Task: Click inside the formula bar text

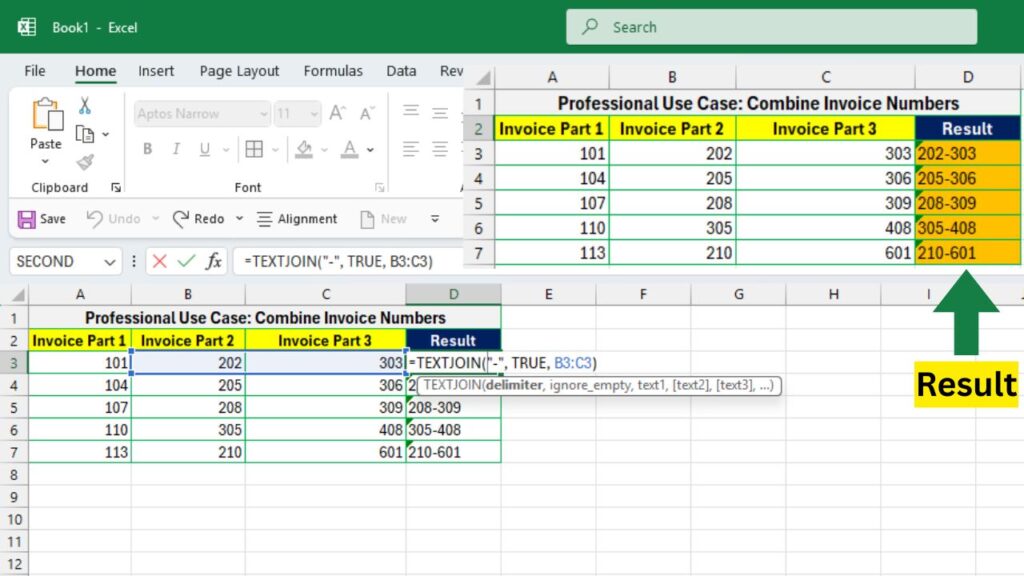Action: click(338, 261)
